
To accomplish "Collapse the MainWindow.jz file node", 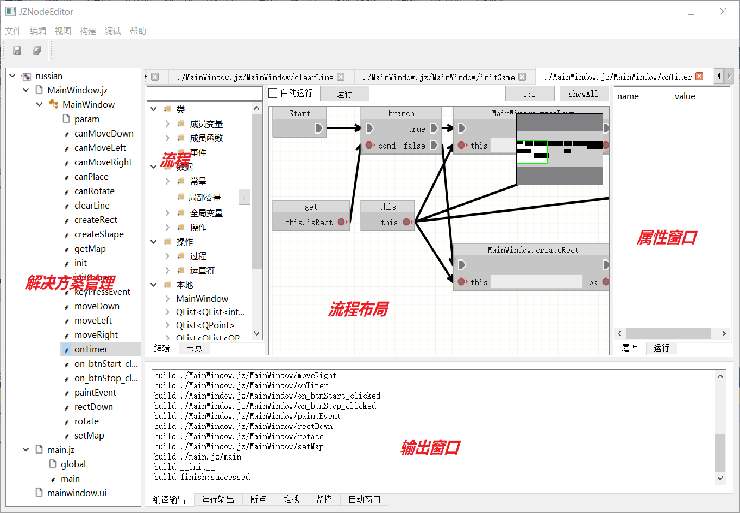I will point(26,90).
